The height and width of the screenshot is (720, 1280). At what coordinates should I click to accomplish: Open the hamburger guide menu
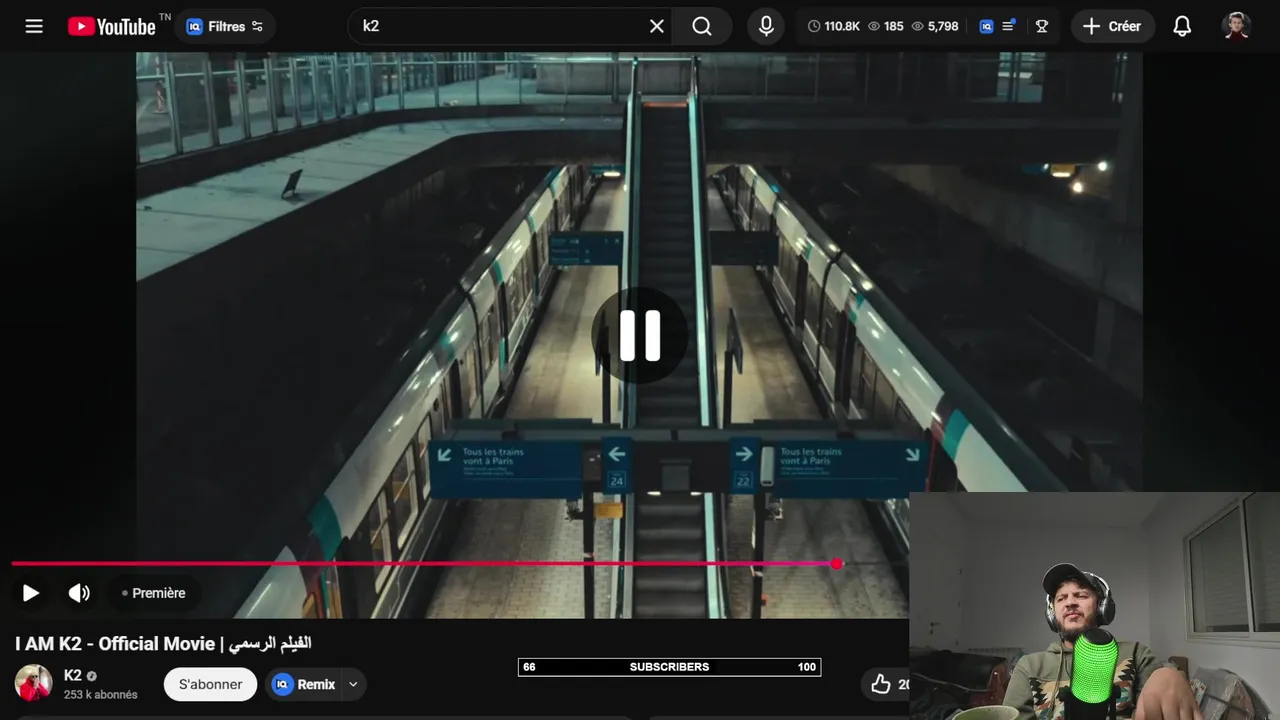click(x=34, y=26)
